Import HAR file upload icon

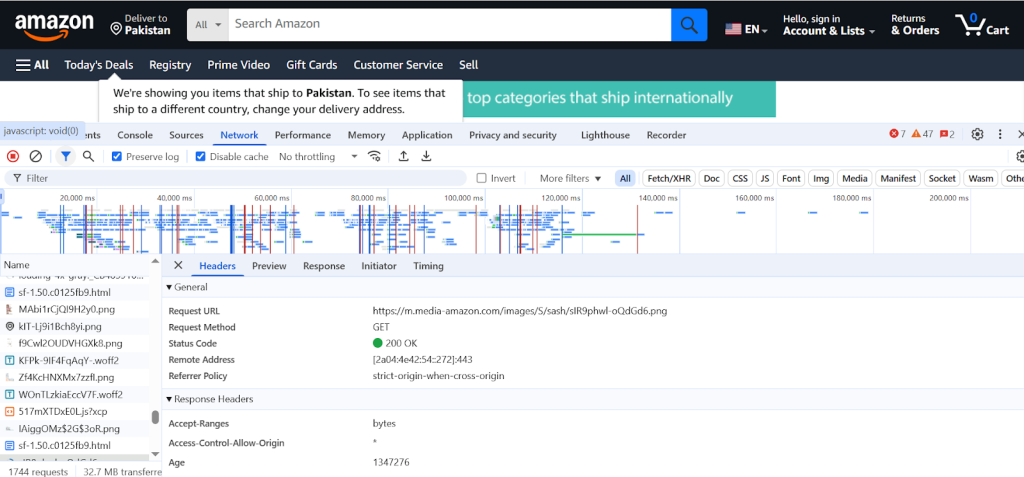click(404, 156)
